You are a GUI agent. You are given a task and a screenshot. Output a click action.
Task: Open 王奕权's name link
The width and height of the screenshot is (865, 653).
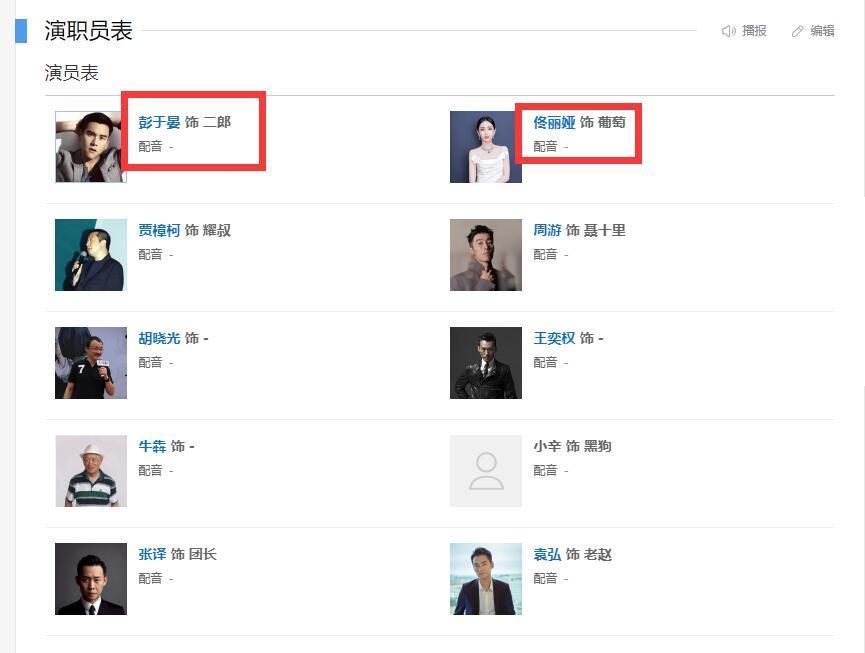554,338
